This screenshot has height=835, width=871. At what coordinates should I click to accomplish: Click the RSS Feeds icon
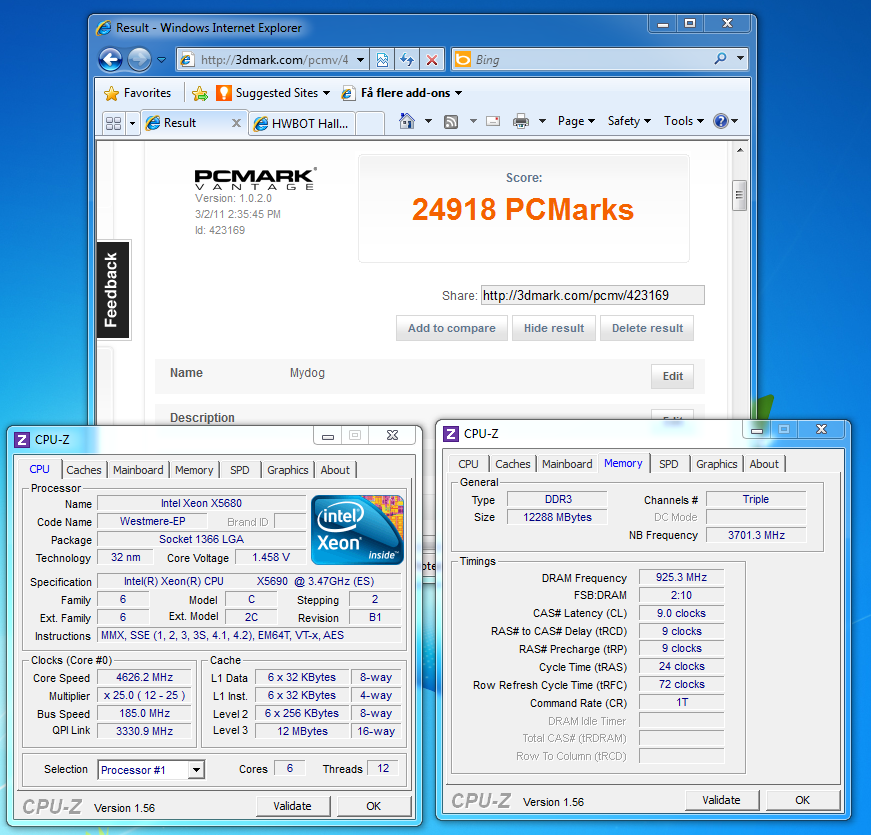451,121
